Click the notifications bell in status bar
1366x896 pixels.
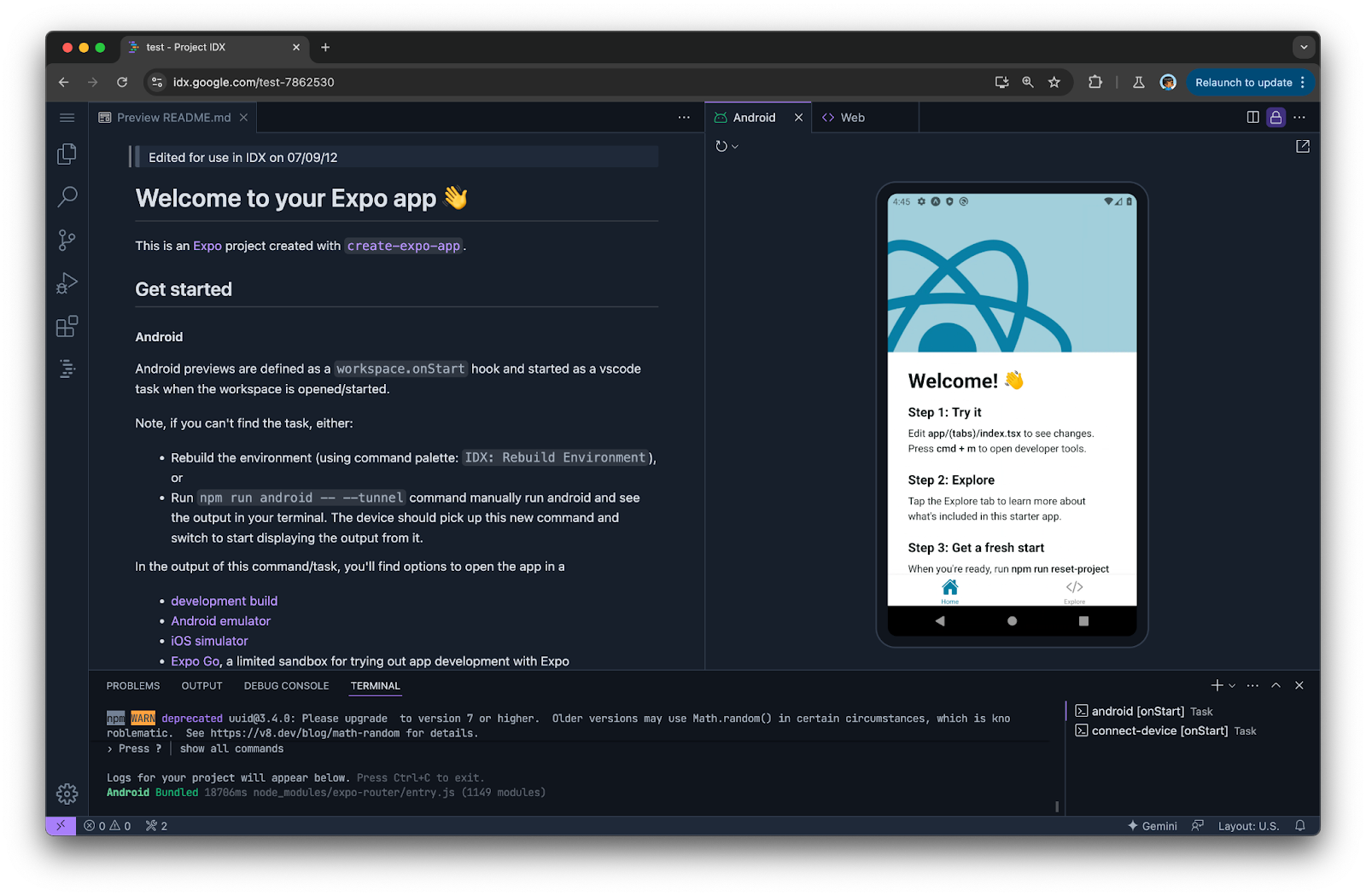coord(1300,825)
